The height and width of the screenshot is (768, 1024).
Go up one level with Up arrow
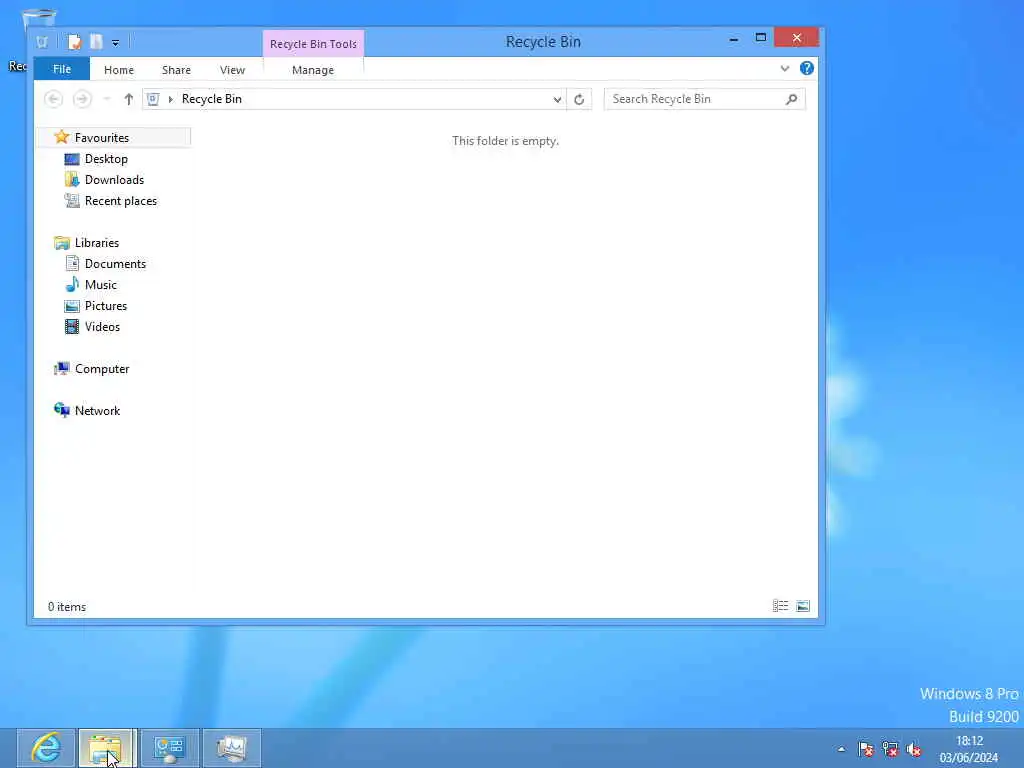(129, 99)
